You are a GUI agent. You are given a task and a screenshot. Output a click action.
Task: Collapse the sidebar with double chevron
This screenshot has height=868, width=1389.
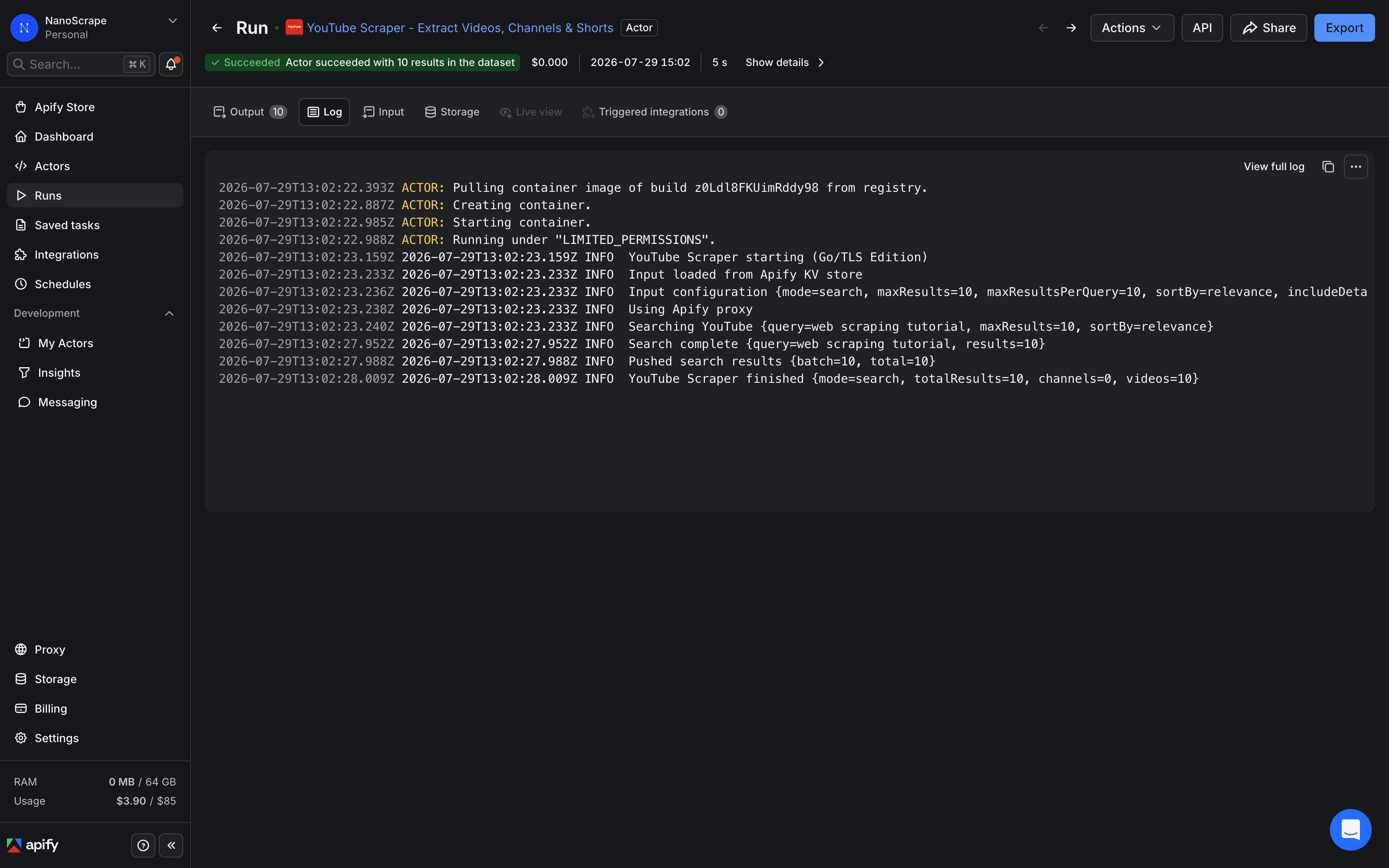(x=171, y=845)
